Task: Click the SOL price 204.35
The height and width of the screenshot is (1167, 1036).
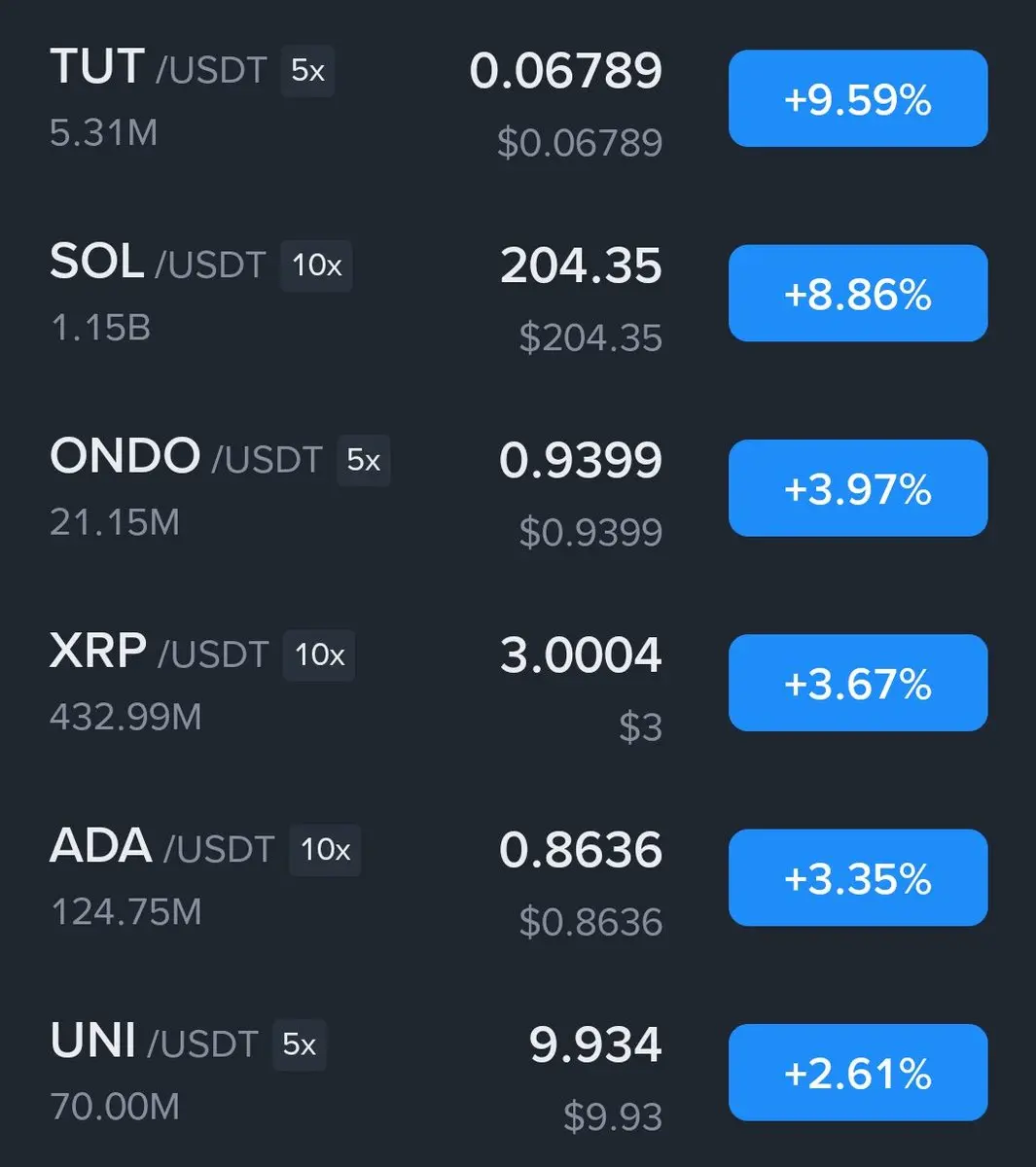Action: (x=581, y=265)
